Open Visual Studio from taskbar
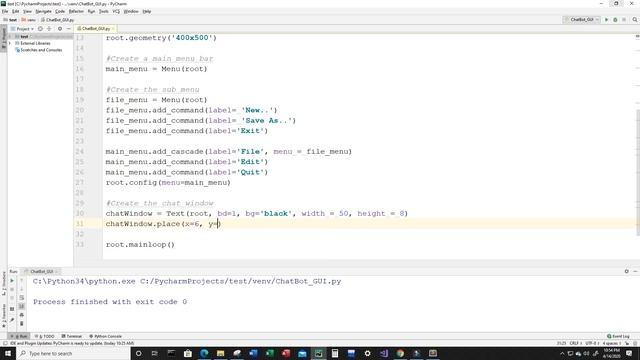This screenshot has width=640, height=360. (x=384, y=353)
